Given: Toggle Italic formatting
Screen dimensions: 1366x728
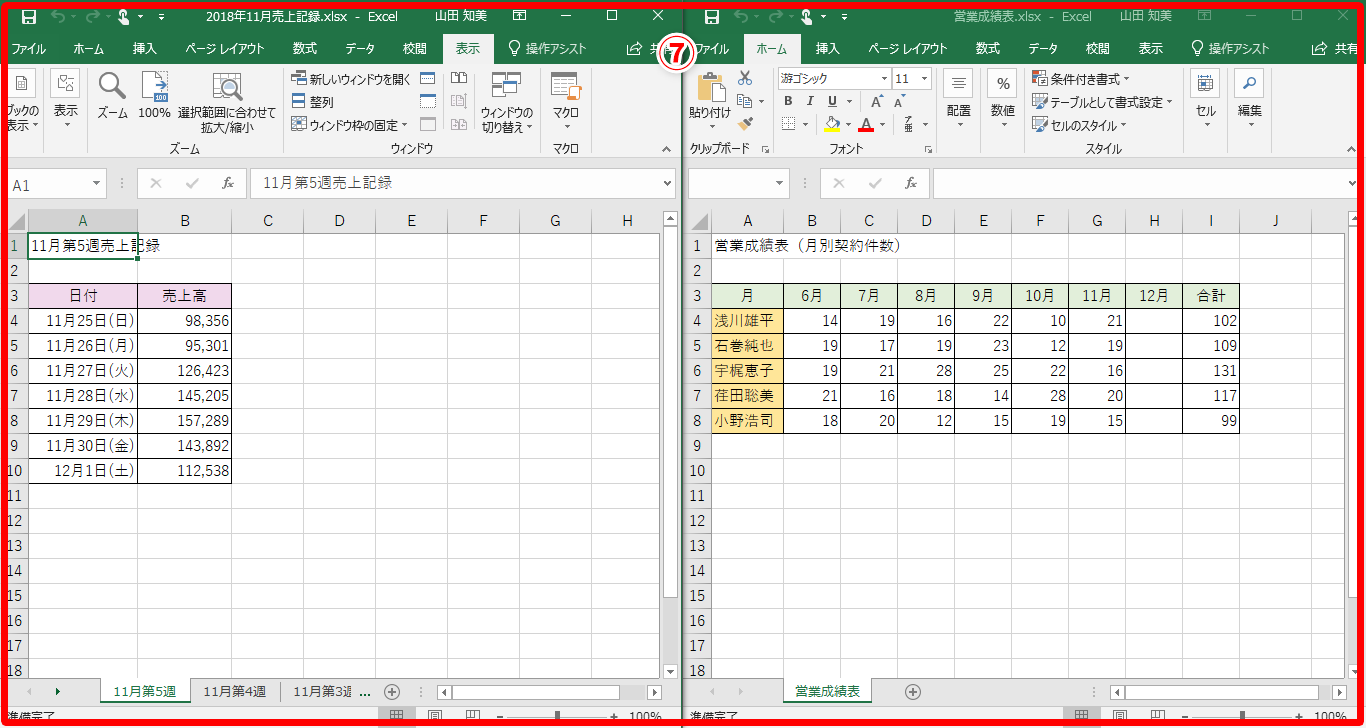Looking at the screenshot, I should [x=809, y=101].
